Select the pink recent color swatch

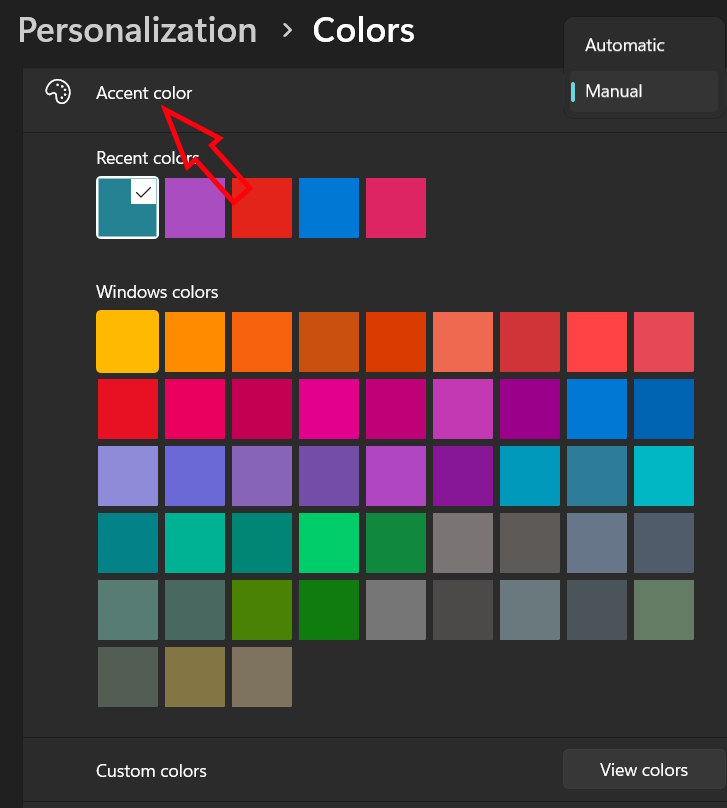click(395, 207)
